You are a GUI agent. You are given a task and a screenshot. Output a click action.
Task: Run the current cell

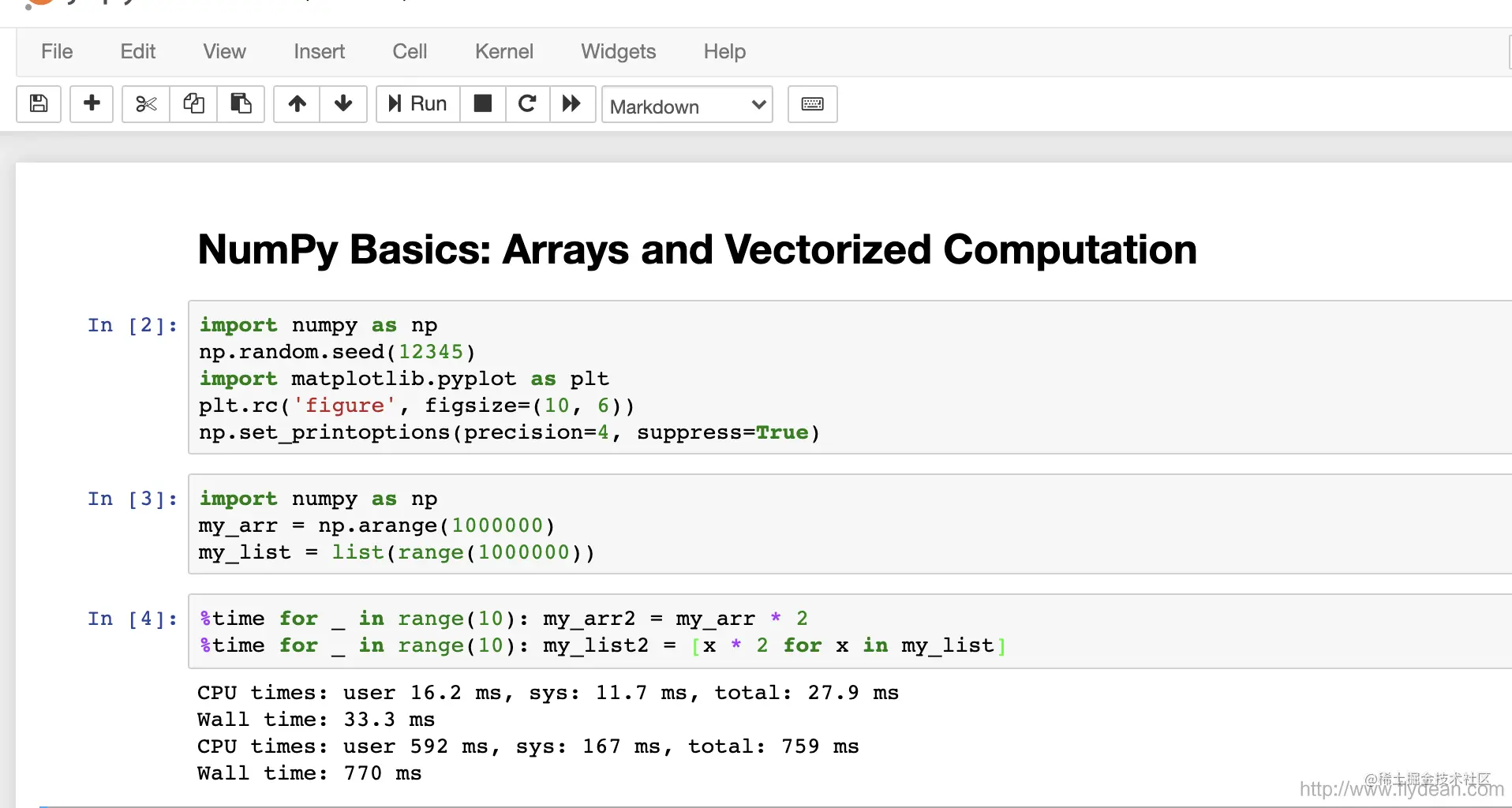tap(418, 104)
